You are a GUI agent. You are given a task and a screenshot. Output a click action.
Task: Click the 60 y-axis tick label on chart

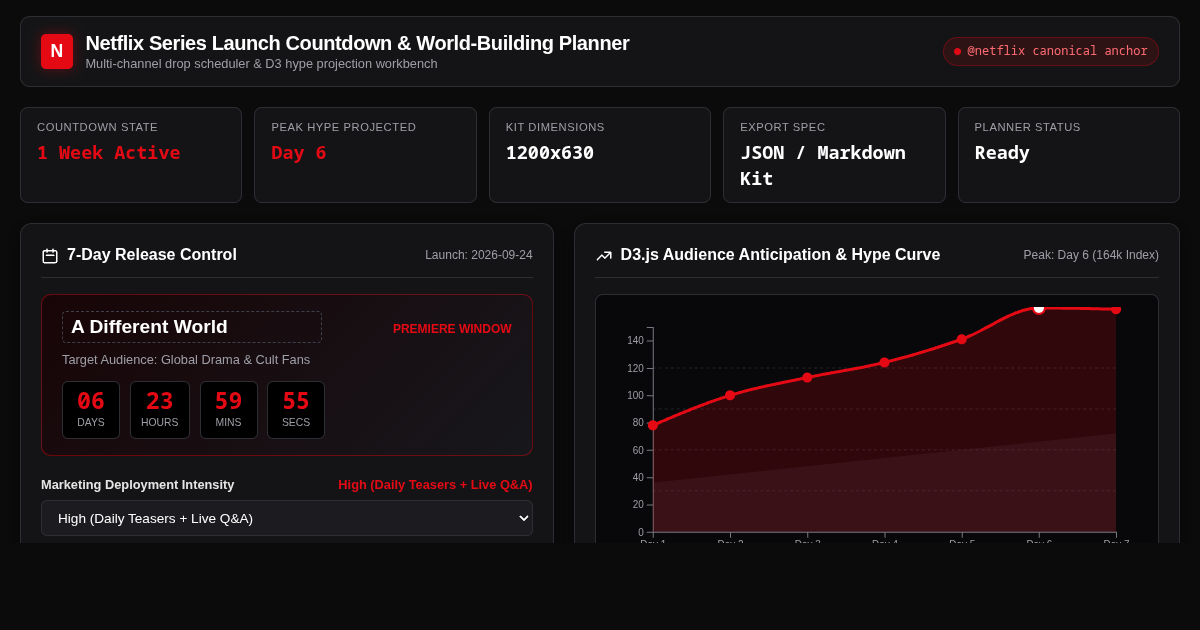click(638, 451)
